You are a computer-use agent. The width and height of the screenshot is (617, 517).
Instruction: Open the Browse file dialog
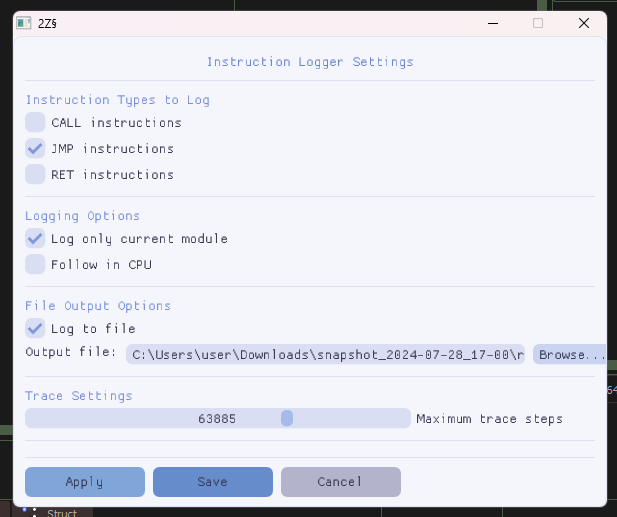(571, 355)
